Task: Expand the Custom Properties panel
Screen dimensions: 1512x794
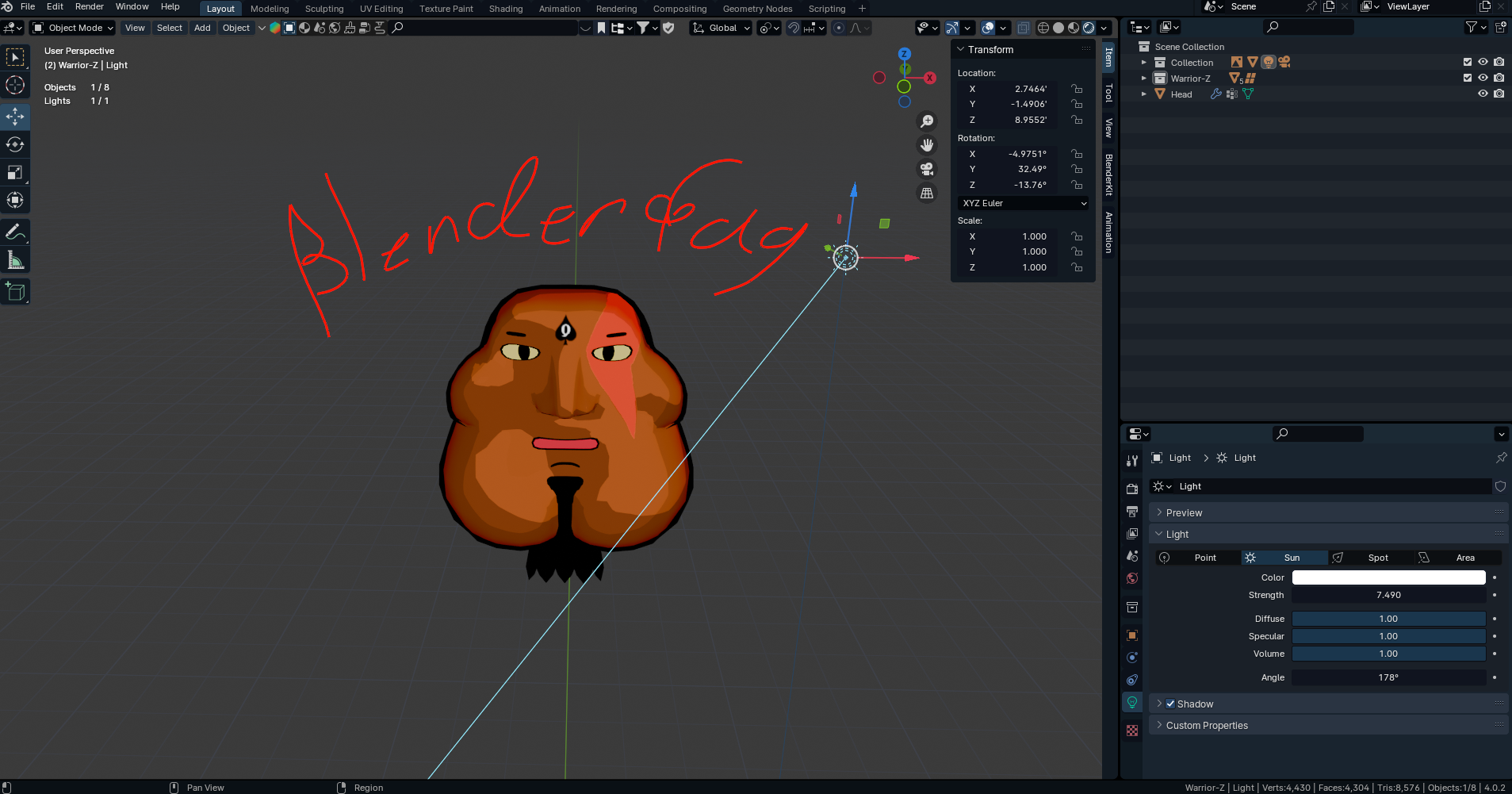Action: (1207, 725)
